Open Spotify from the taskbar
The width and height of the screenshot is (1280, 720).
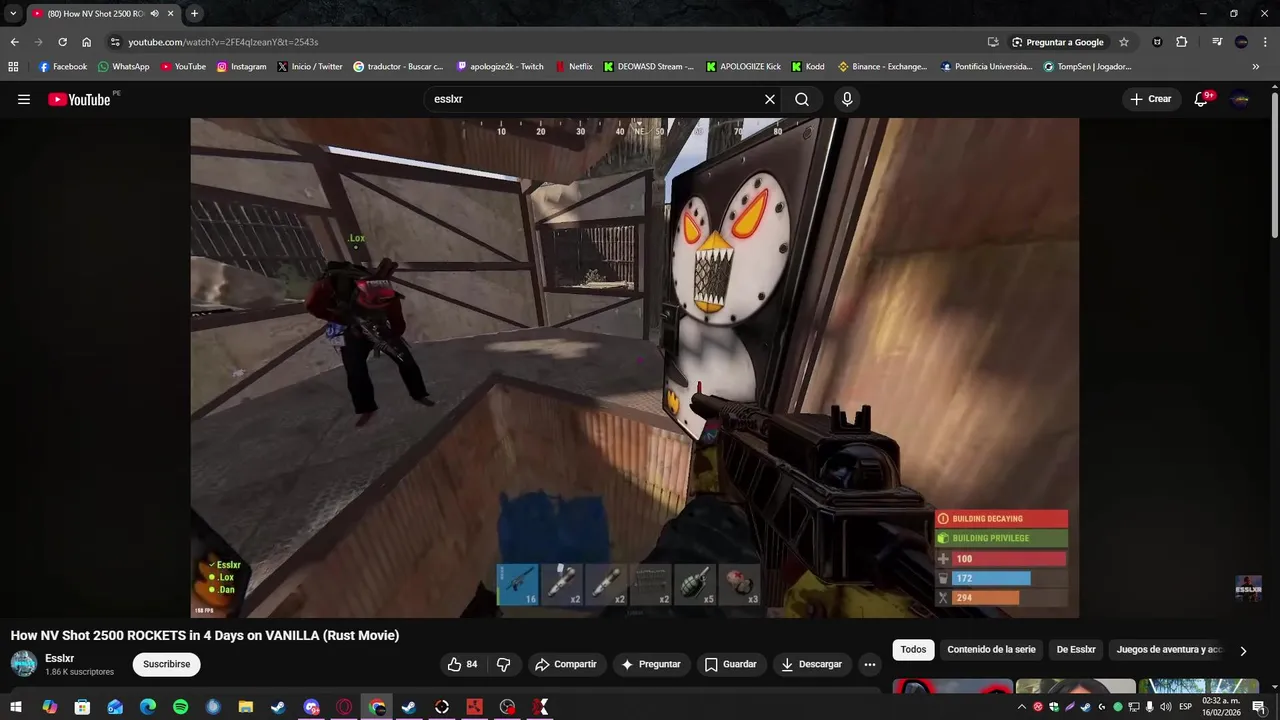pyautogui.click(x=180, y=707)
